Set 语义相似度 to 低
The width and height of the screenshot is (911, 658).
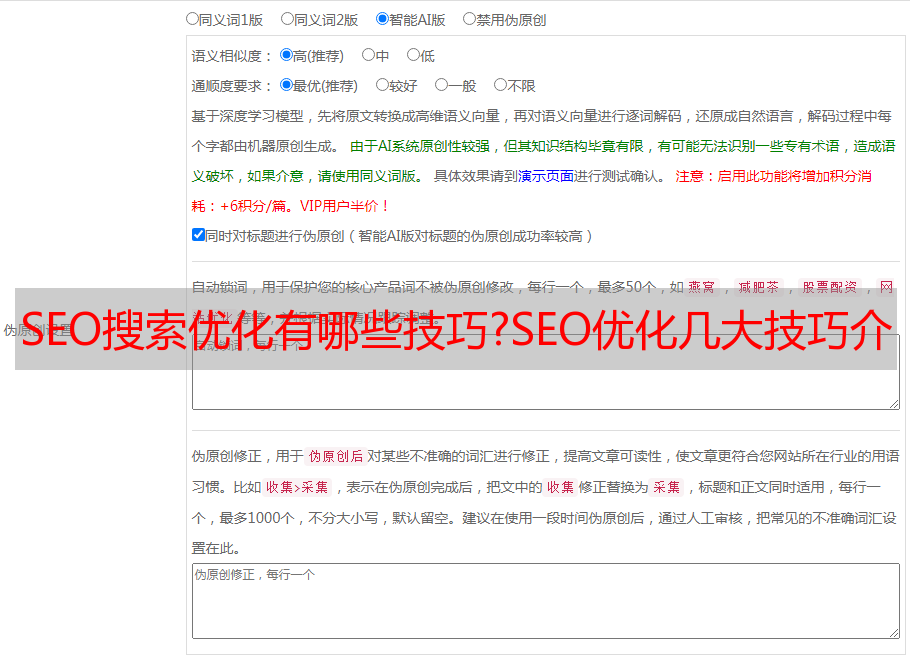coord(413,55)
